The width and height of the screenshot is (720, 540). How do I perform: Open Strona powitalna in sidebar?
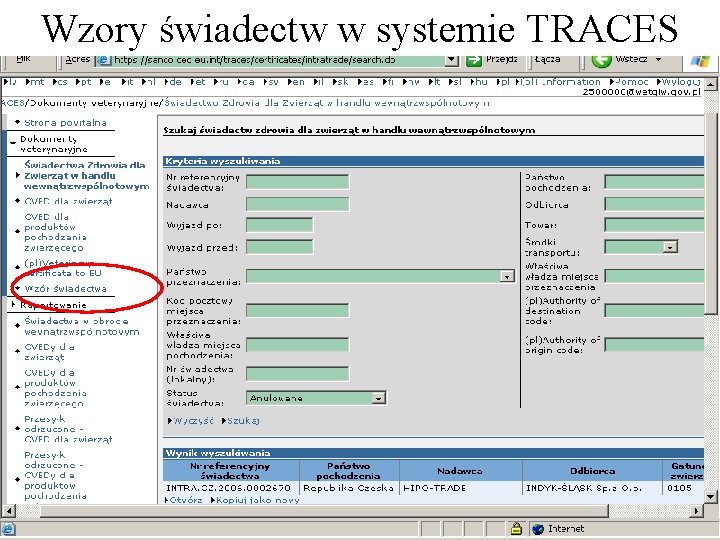pos(65,123)
